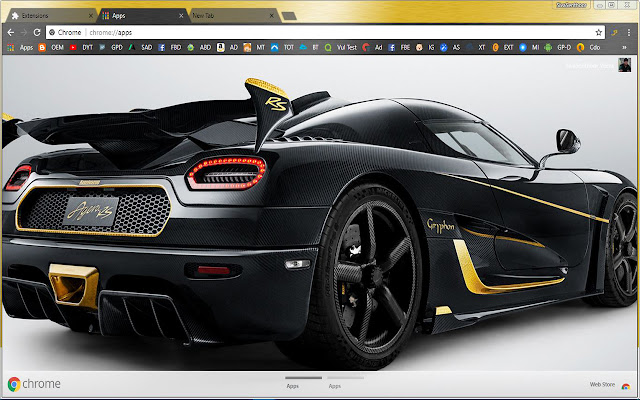Screen dimensions: 640x400
Task: Close the Extensions tab
Action: [x=91, y=16]
